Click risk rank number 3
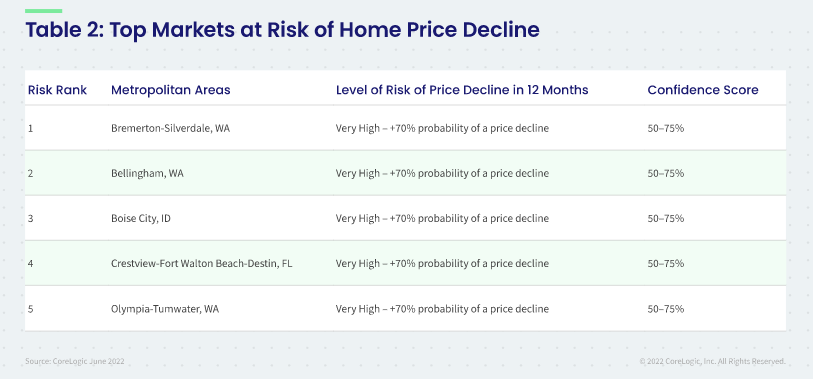The width and height of the screenshot is (813, 379). (x=31, y=218)
